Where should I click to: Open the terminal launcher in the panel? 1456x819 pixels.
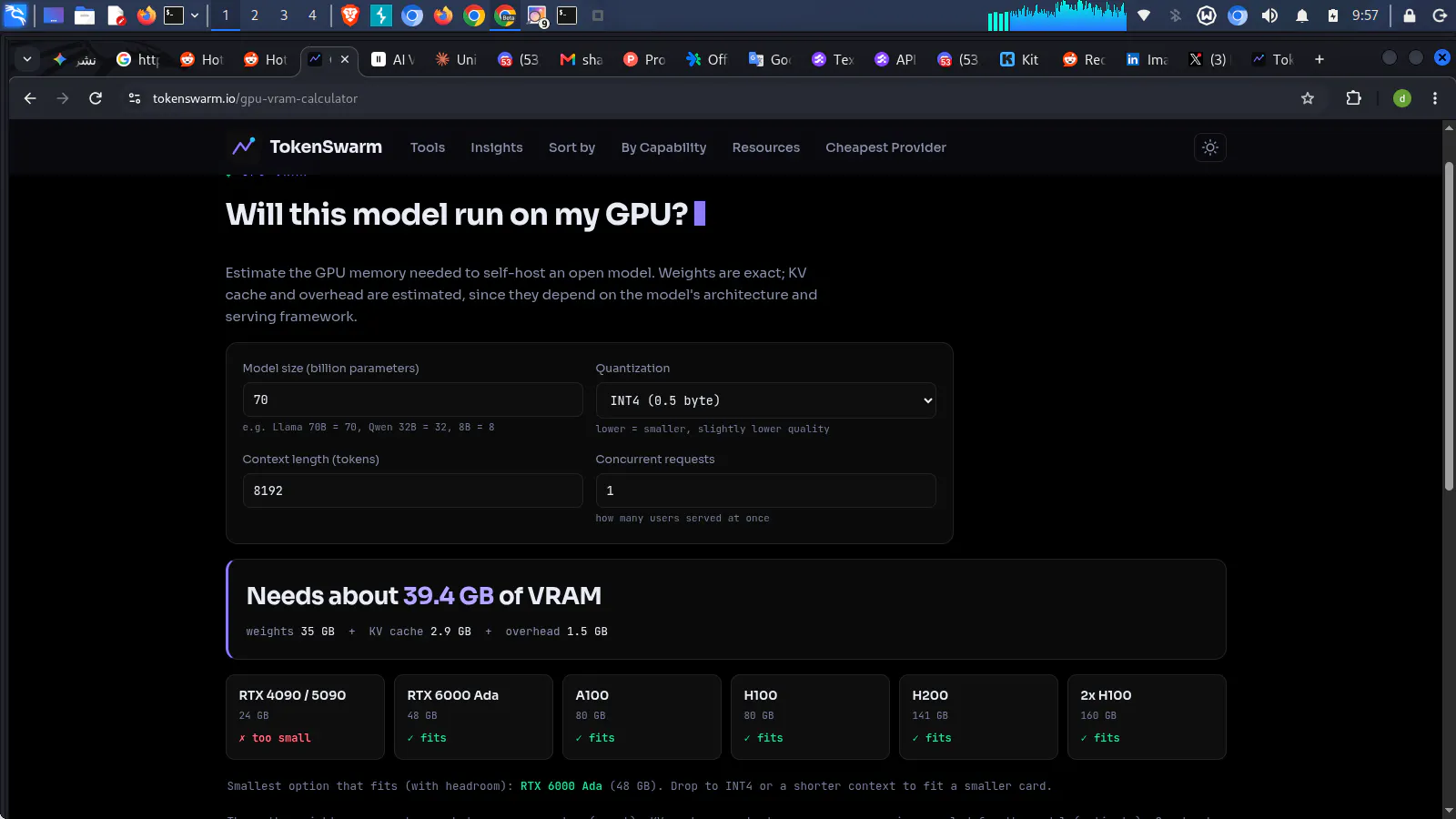[x=174, y=15]
